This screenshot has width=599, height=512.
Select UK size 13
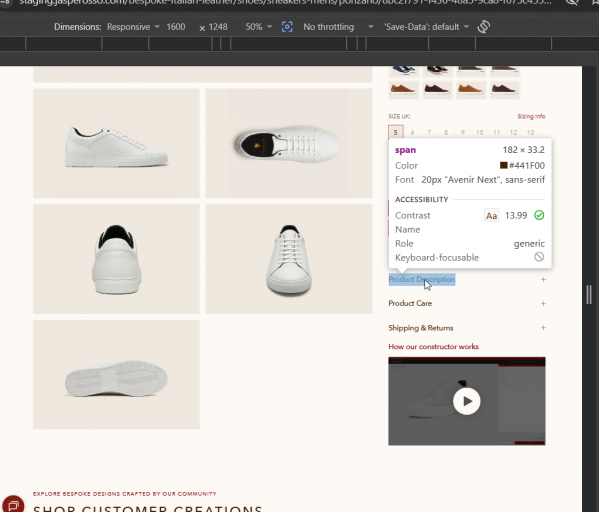click(530, 132)
